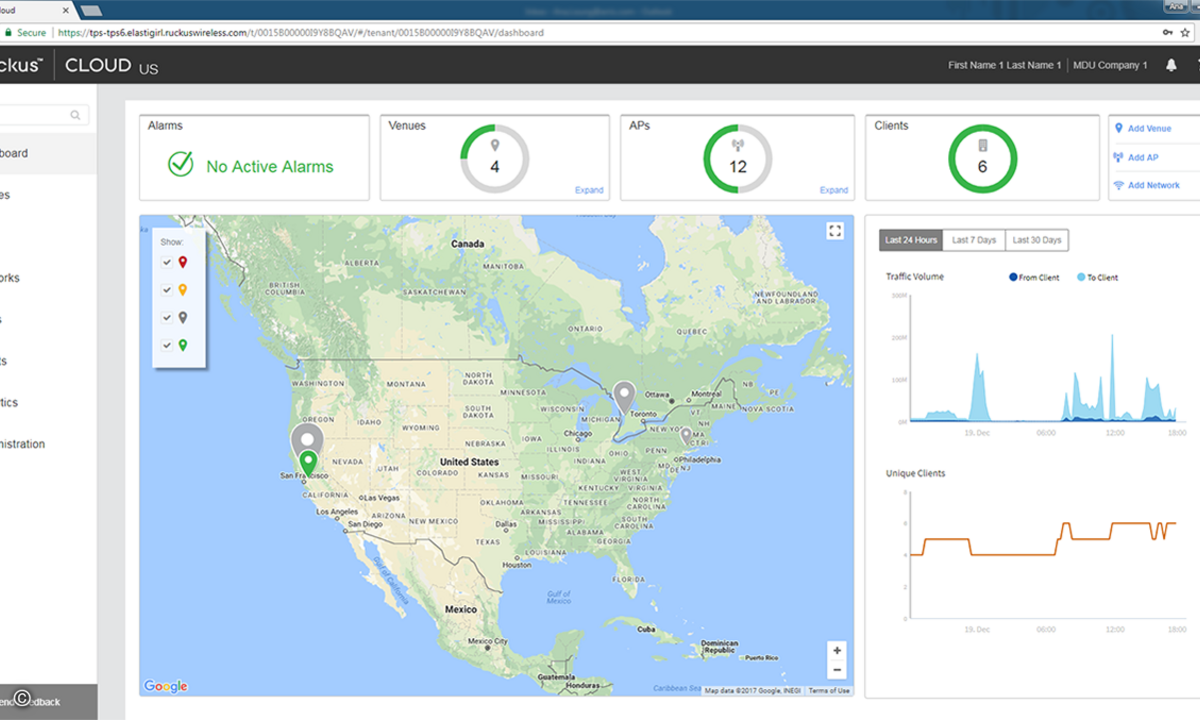Open Dashboard in the left sidebar
The image size is (1200, 720).
tap(48, 153)
